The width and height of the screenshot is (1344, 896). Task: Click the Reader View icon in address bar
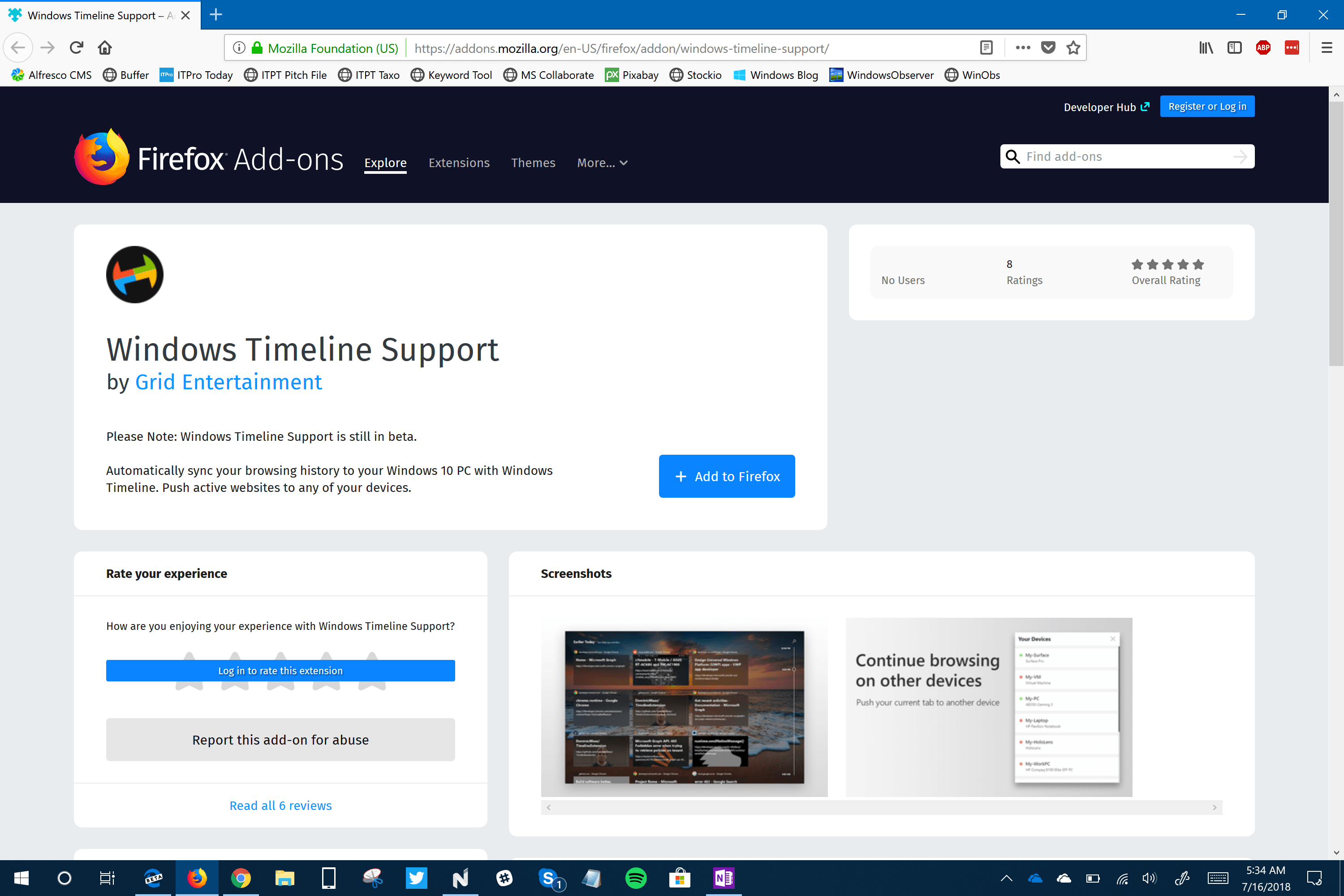coord(986,48)
